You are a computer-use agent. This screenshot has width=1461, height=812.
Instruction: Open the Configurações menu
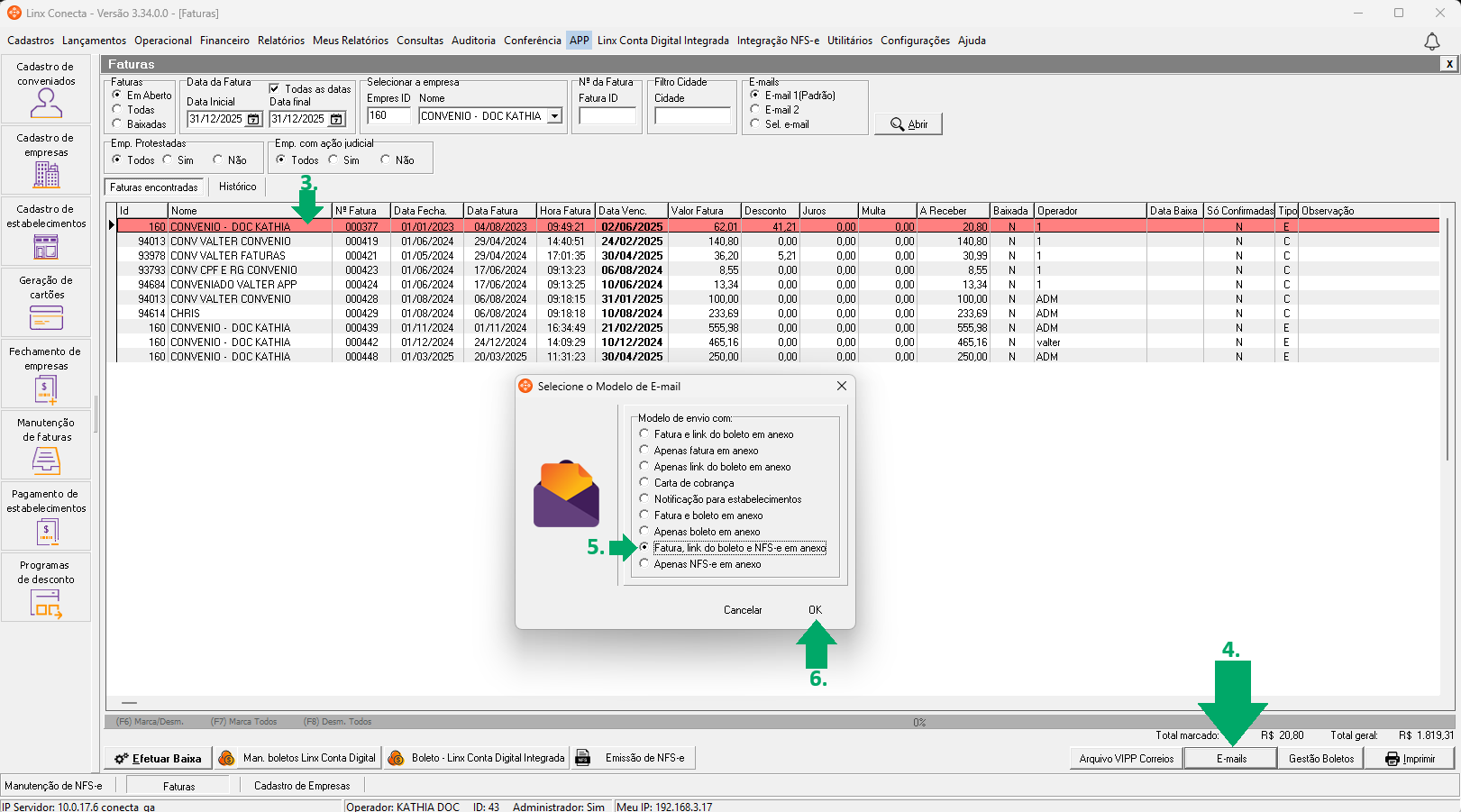point(915,41)
